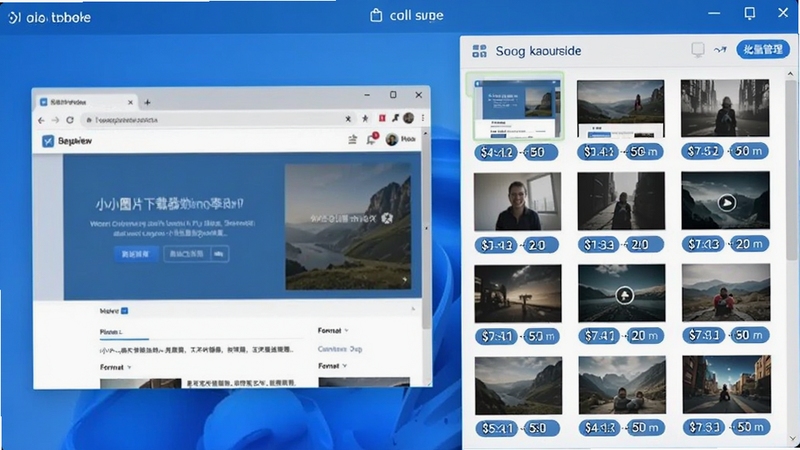Screen dimensions: 800x450
Task: Click the blue pill button in panel header
Action: tap(763, 49)
